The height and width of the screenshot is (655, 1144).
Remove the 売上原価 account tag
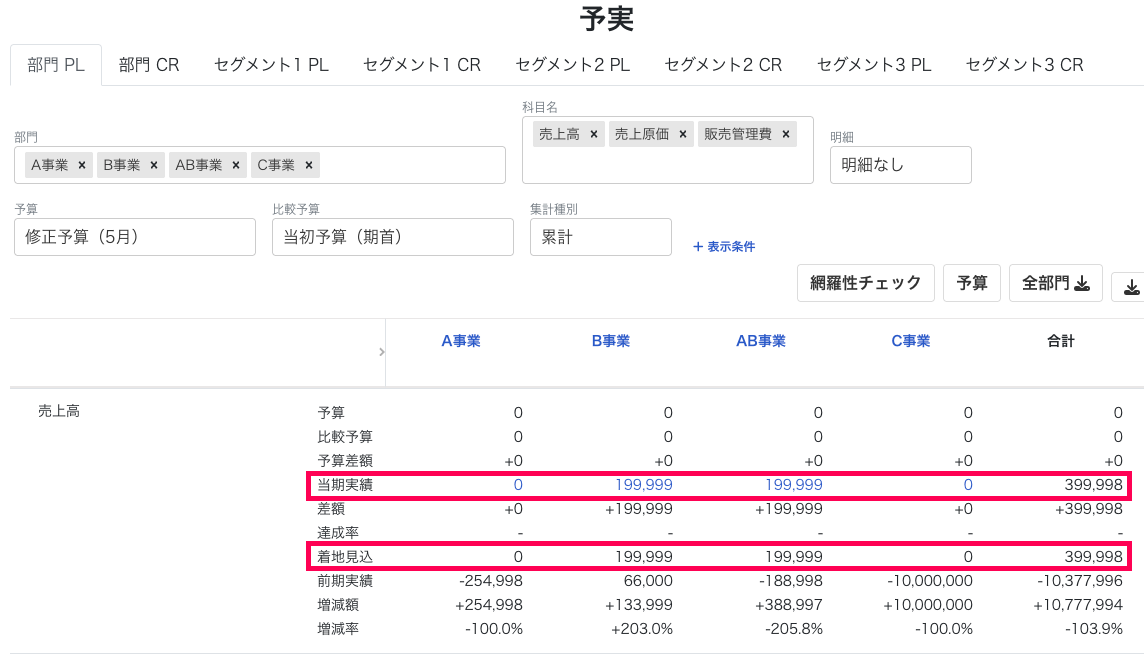[x=683, y=134]
